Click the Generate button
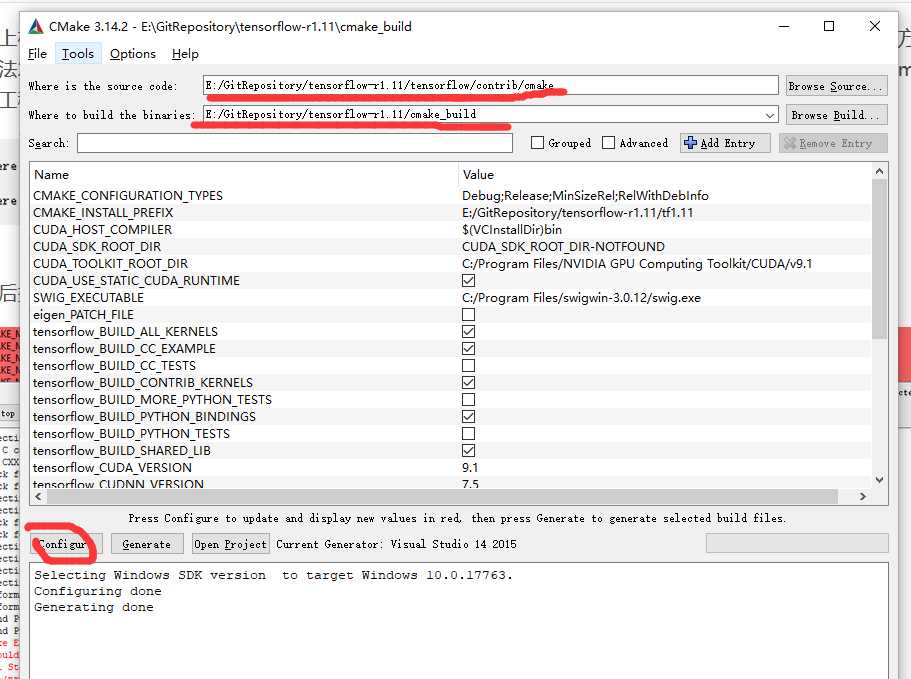911x679 pixels. (x=147, y=544)
